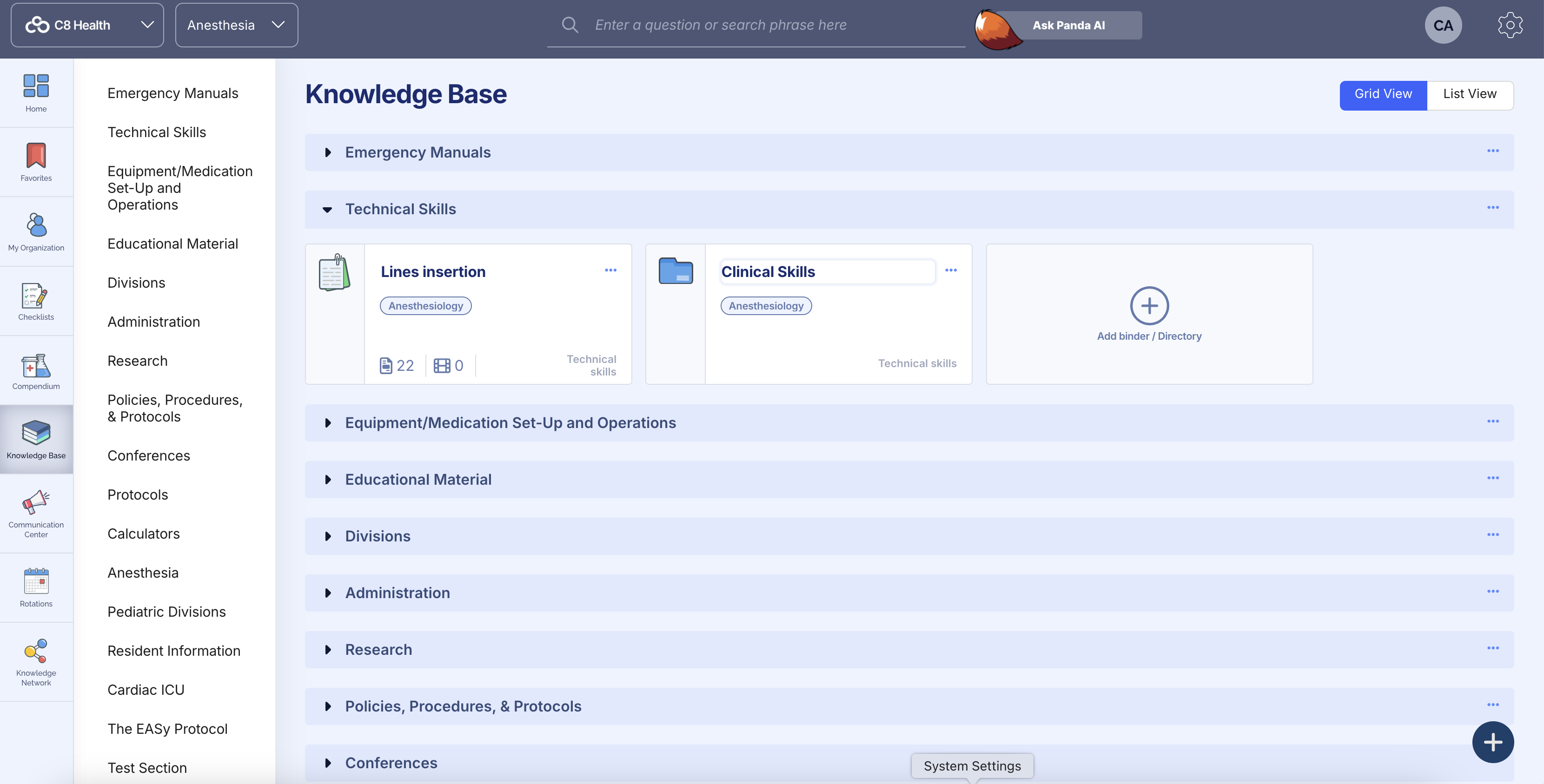Select Emergency Manuals in side menu

(x=172, y=93)
